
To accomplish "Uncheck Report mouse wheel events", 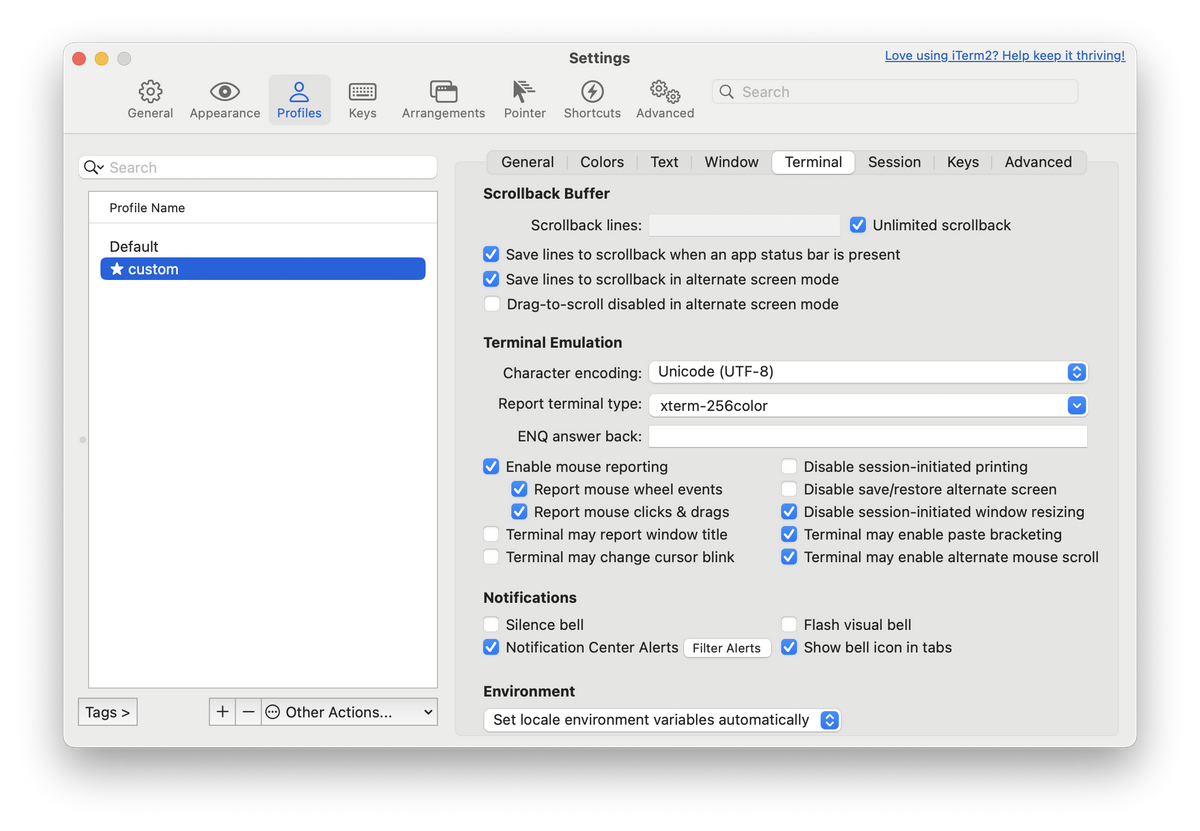I will pos(519,489).
